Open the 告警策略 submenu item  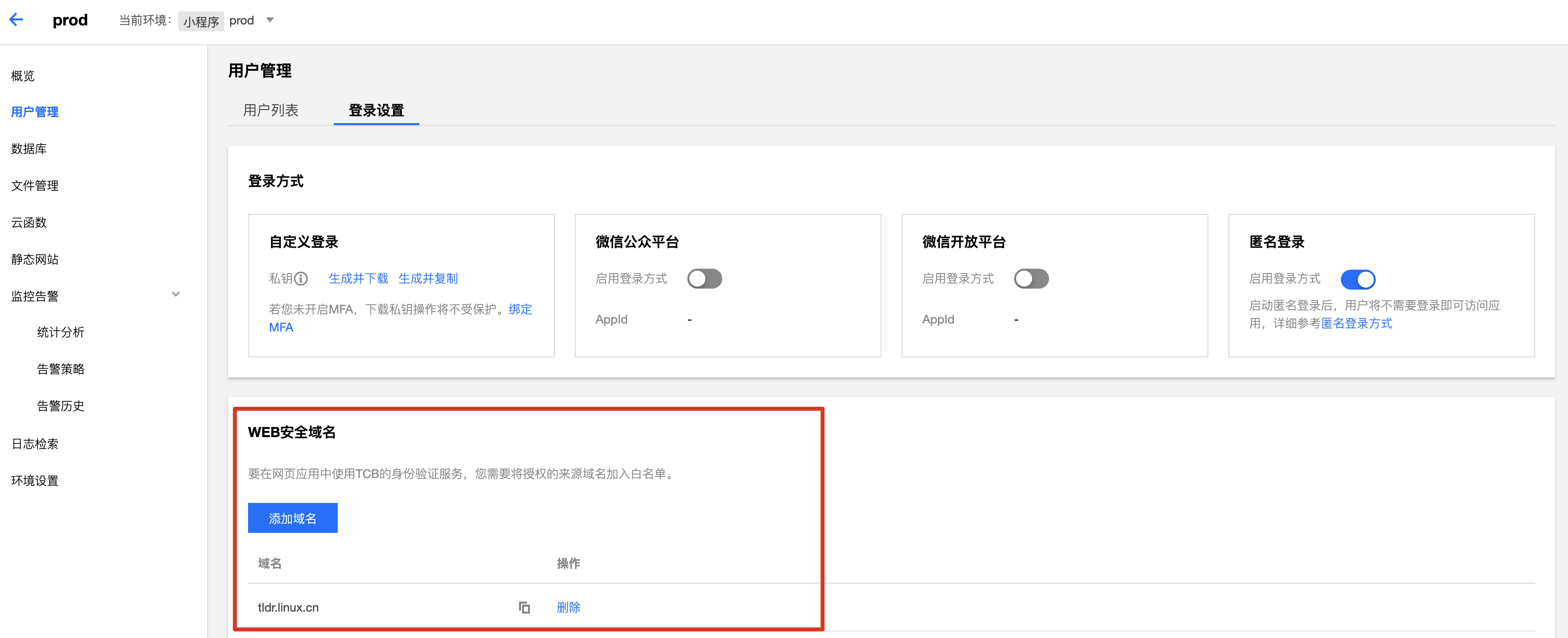(60, 369)
